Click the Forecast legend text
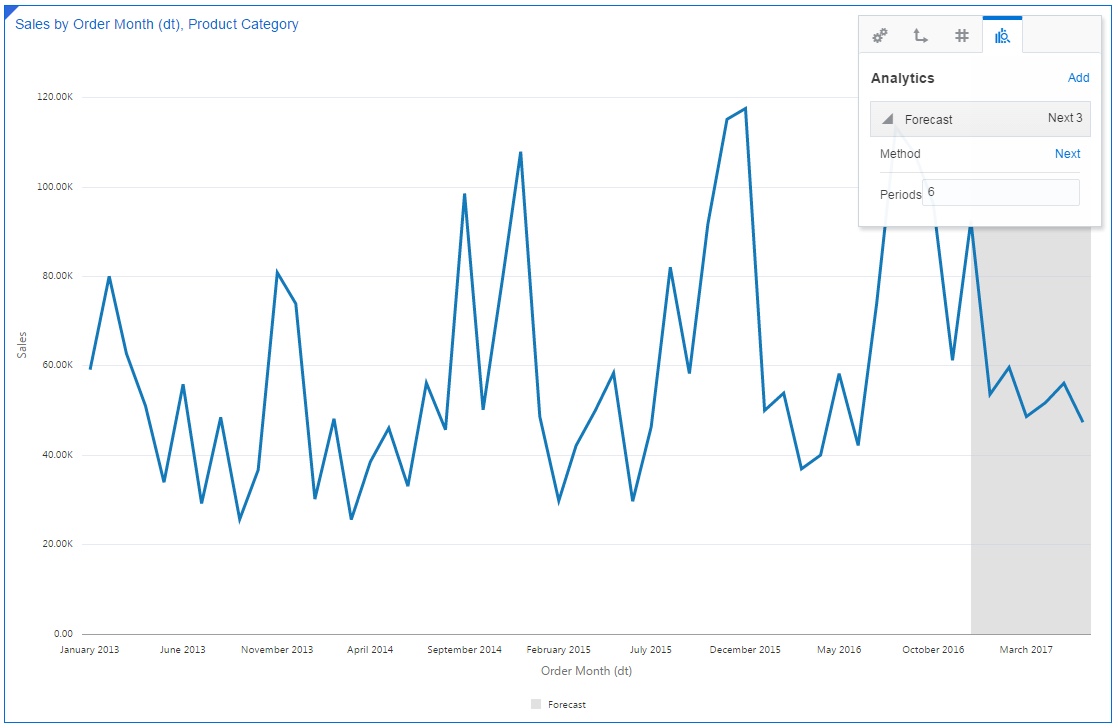1118x728 pixels. tap(565, 704)
